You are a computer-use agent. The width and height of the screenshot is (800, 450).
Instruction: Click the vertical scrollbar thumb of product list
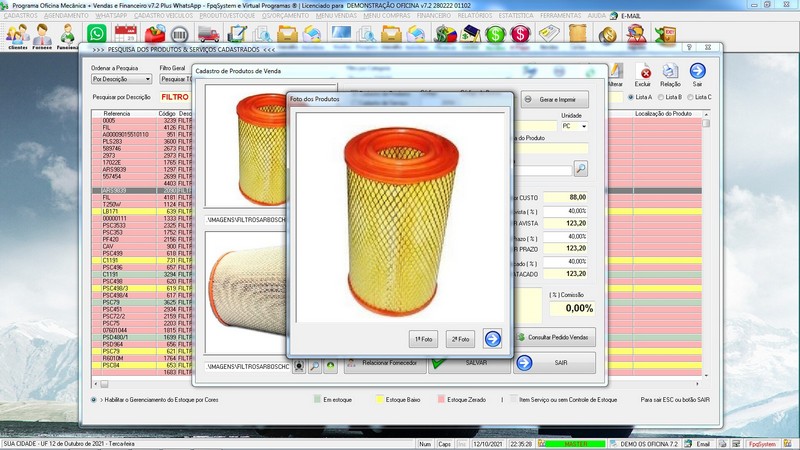706,123
